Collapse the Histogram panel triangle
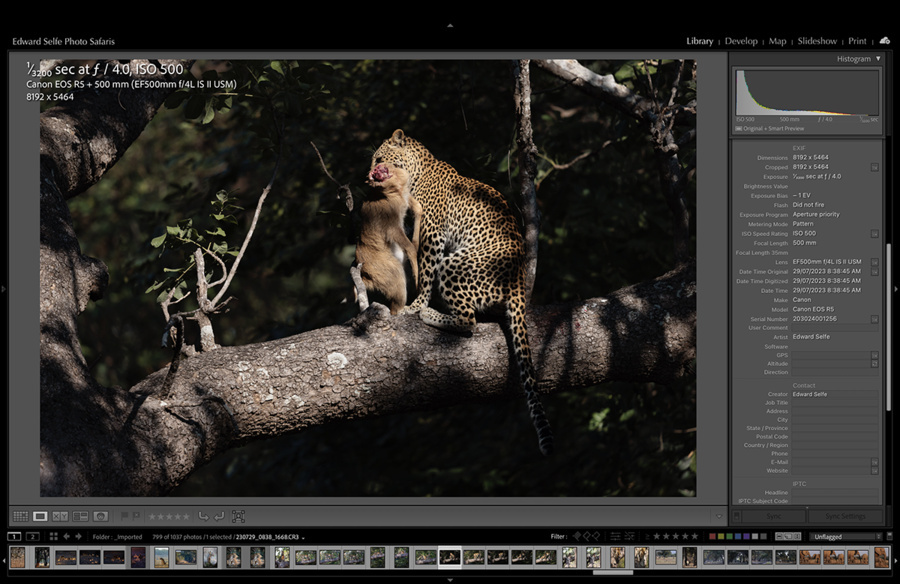Screen dimensions: 900x584 [878, 59]
